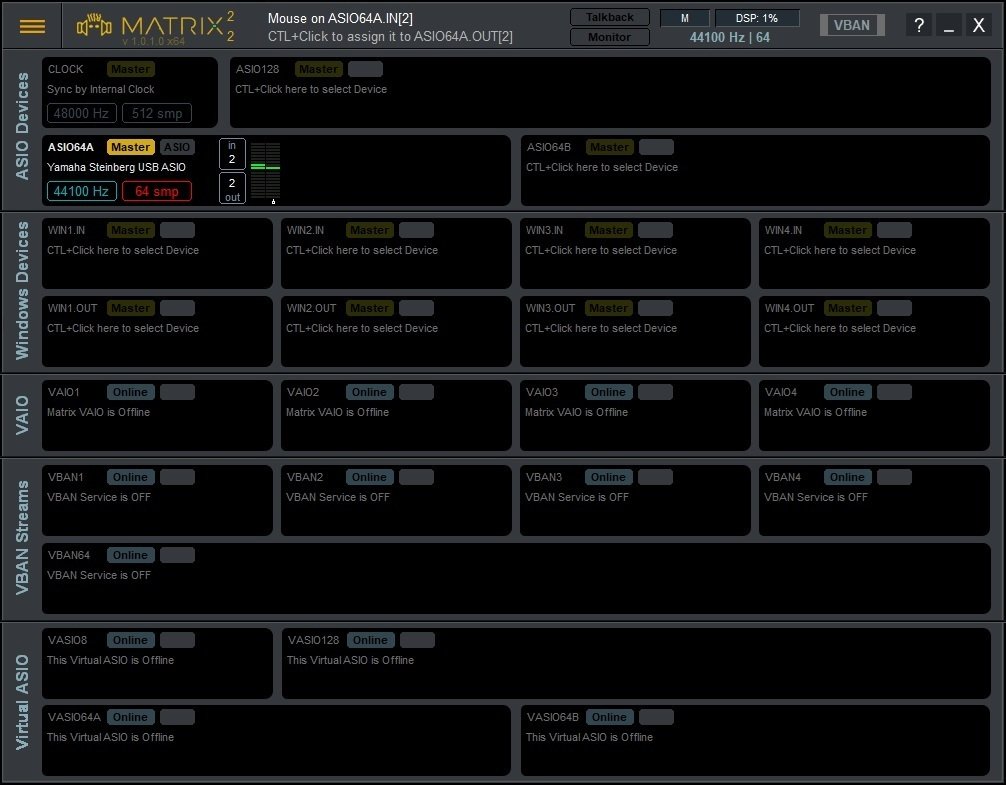Open the hamburger main menu
Image resolution: width=1006 pixels, height=785 pixels.
[32, 26]
